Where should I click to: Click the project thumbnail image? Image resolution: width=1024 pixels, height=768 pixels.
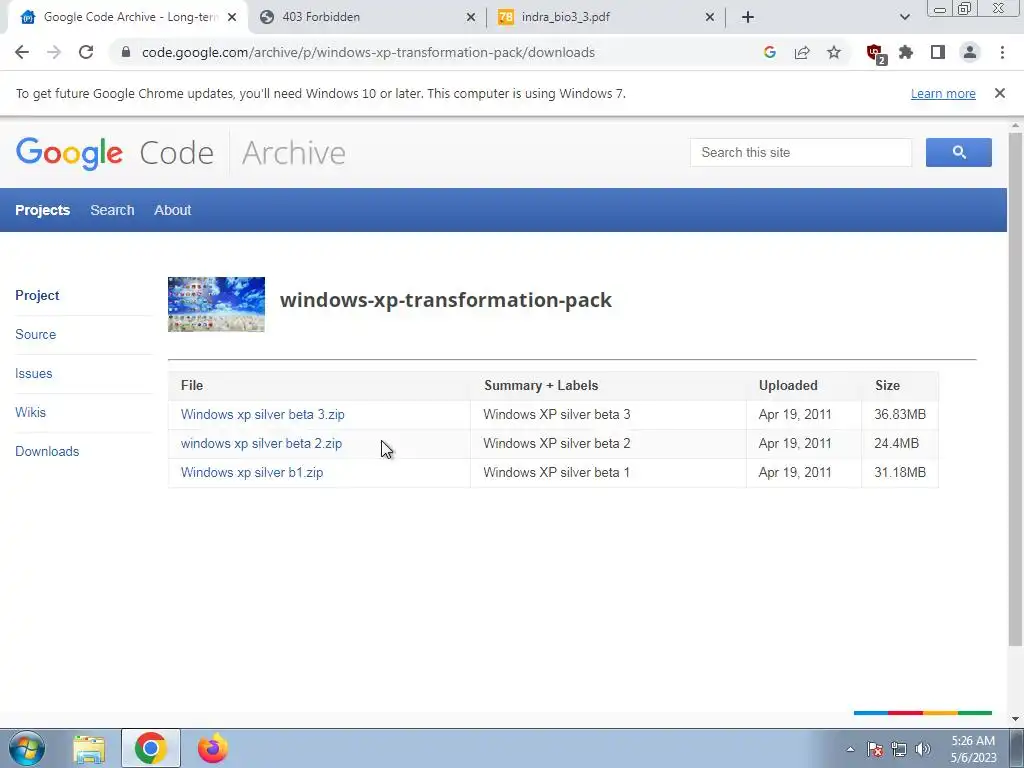pyautogui.click(x=216, y=304)
